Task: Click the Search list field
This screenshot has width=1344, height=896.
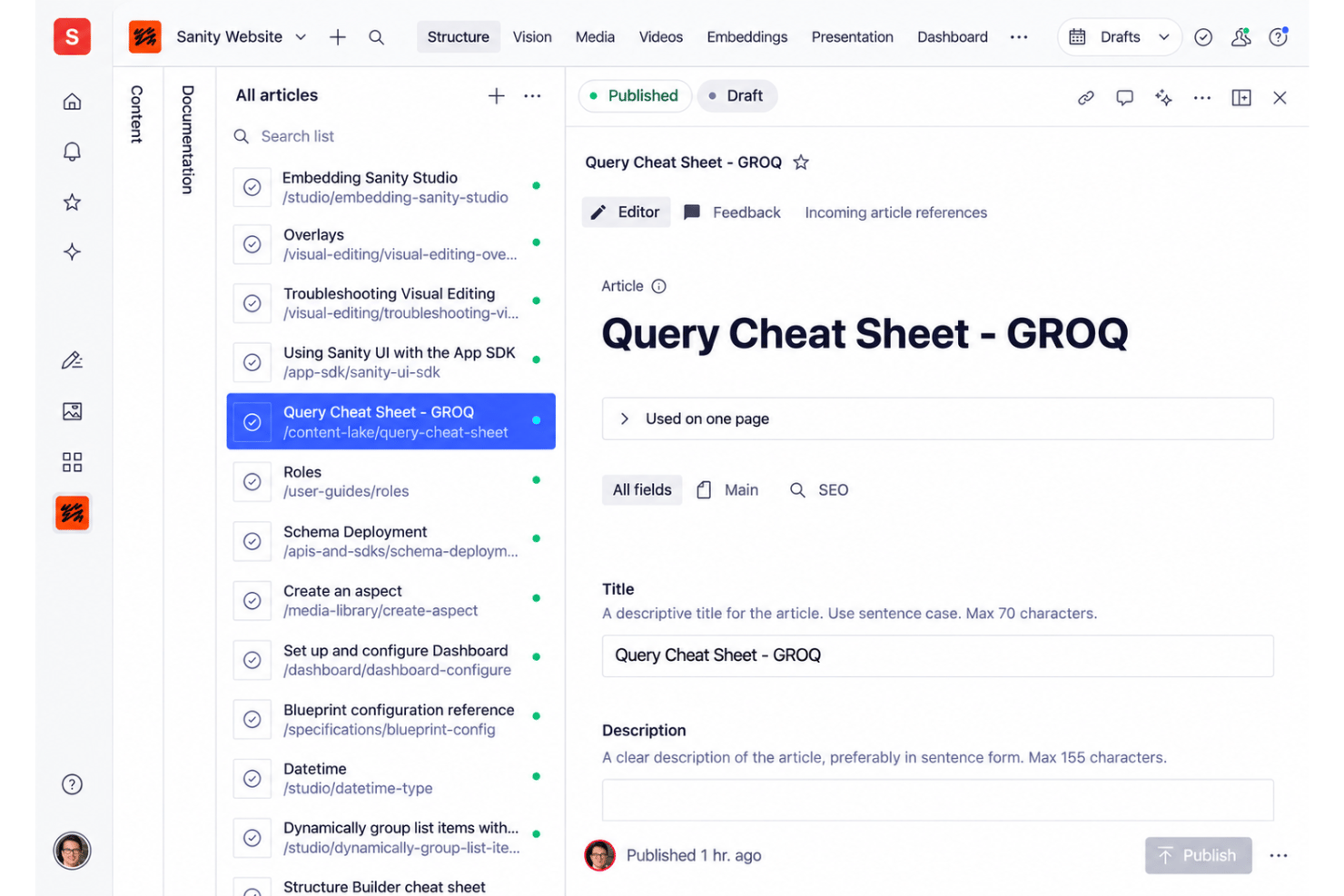Action: coord(390,136)
